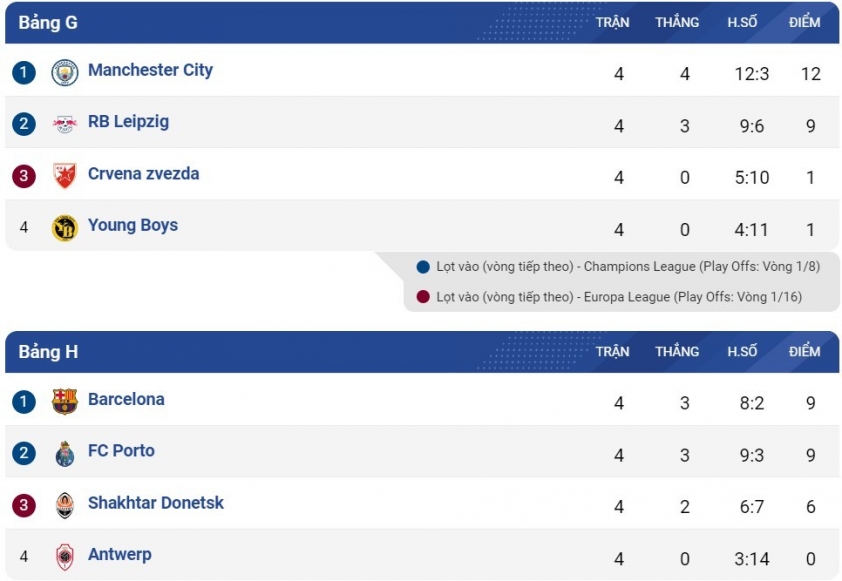
Task: Click the Antwerp club crest
Action: point(64,557)
